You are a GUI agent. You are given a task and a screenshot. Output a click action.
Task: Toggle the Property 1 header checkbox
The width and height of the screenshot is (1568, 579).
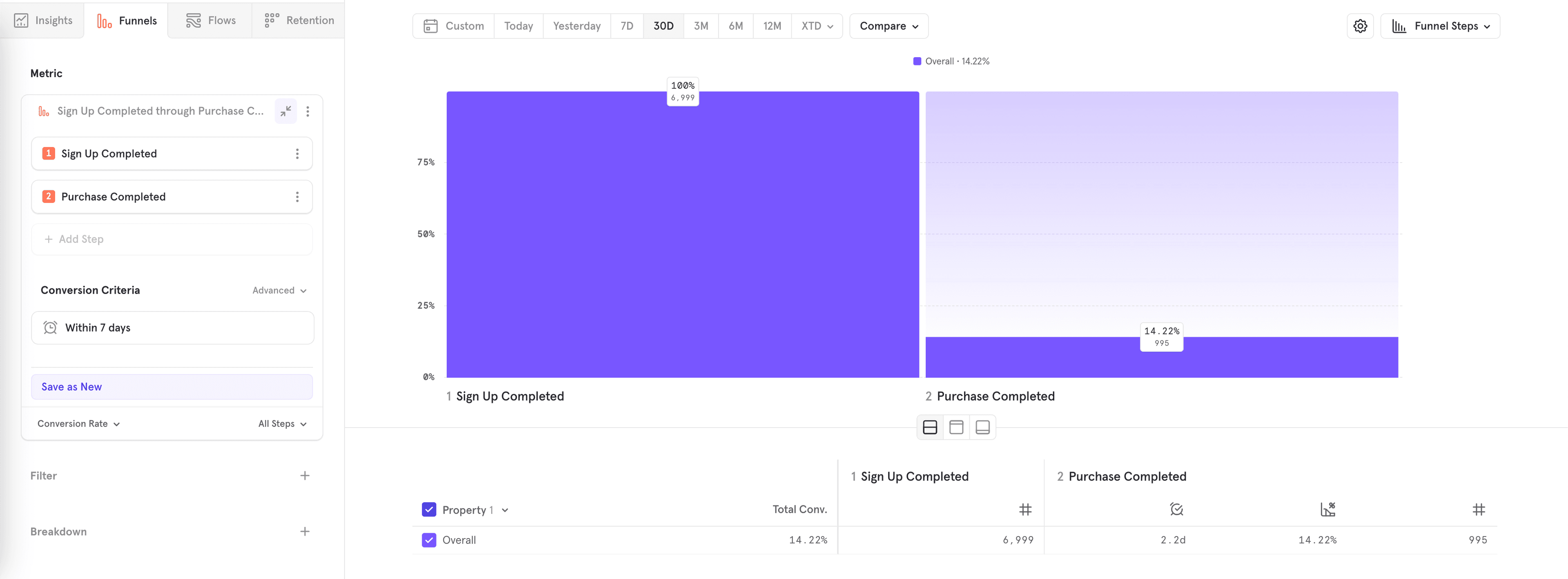click(x=429, y=510)
